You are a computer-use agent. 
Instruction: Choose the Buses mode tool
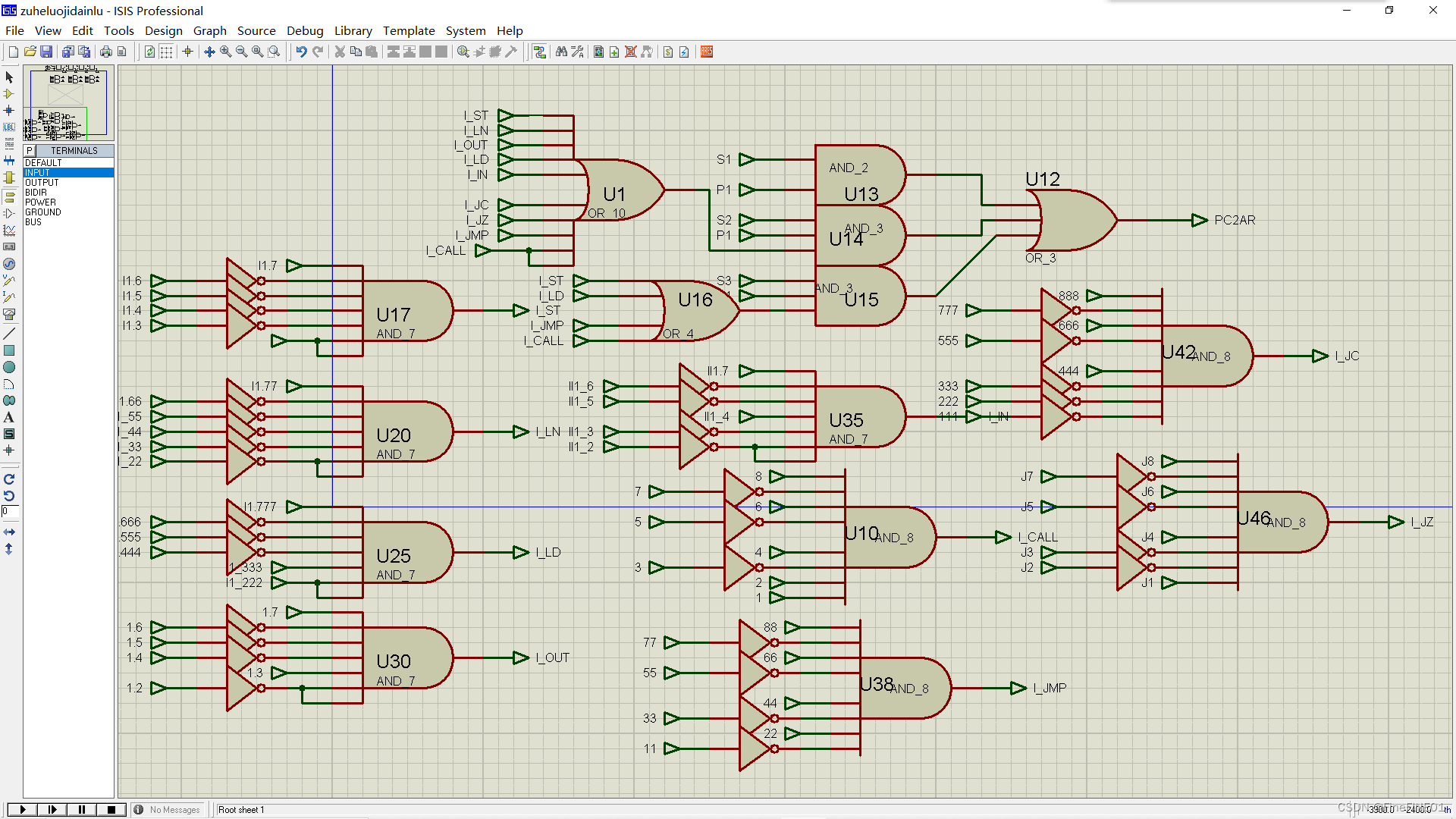coord(9,160)
